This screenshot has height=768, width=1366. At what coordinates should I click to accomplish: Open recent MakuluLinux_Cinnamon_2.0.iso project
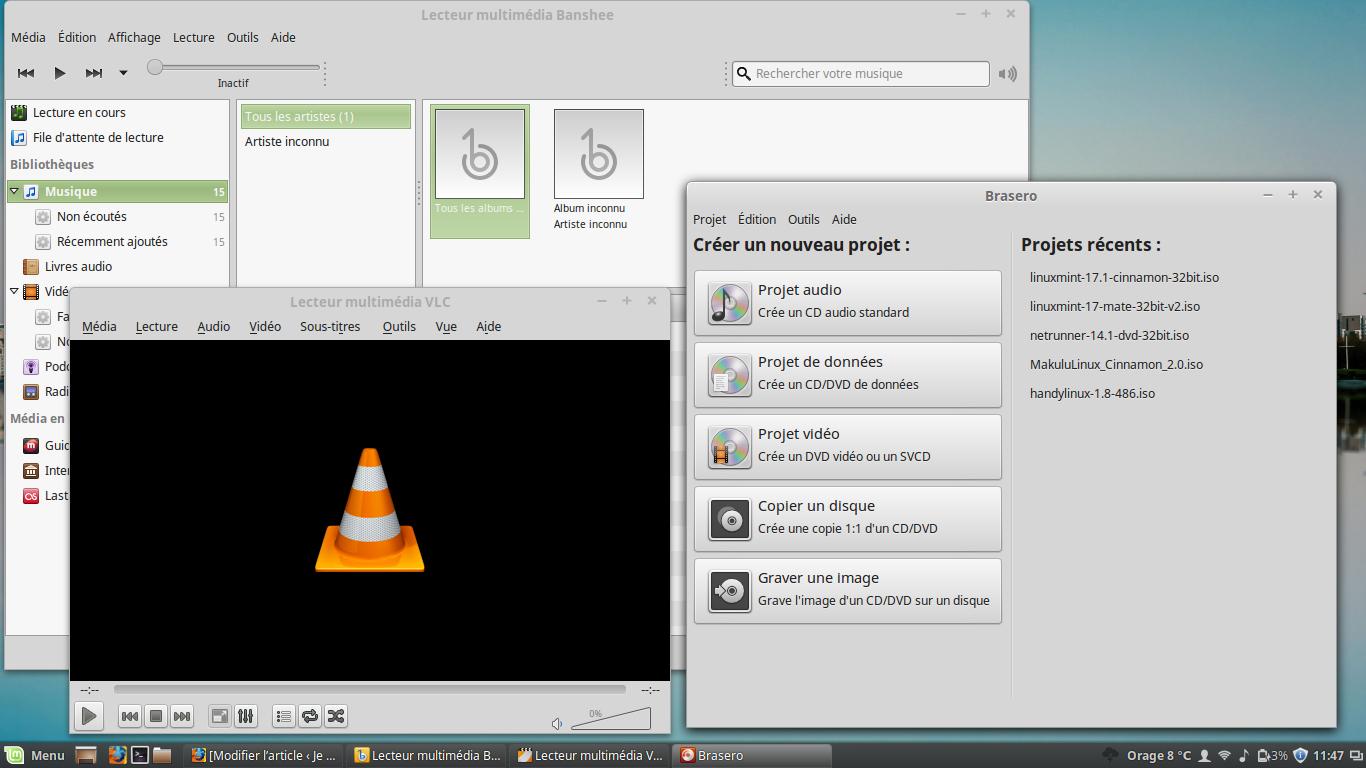pos(1116,364)
